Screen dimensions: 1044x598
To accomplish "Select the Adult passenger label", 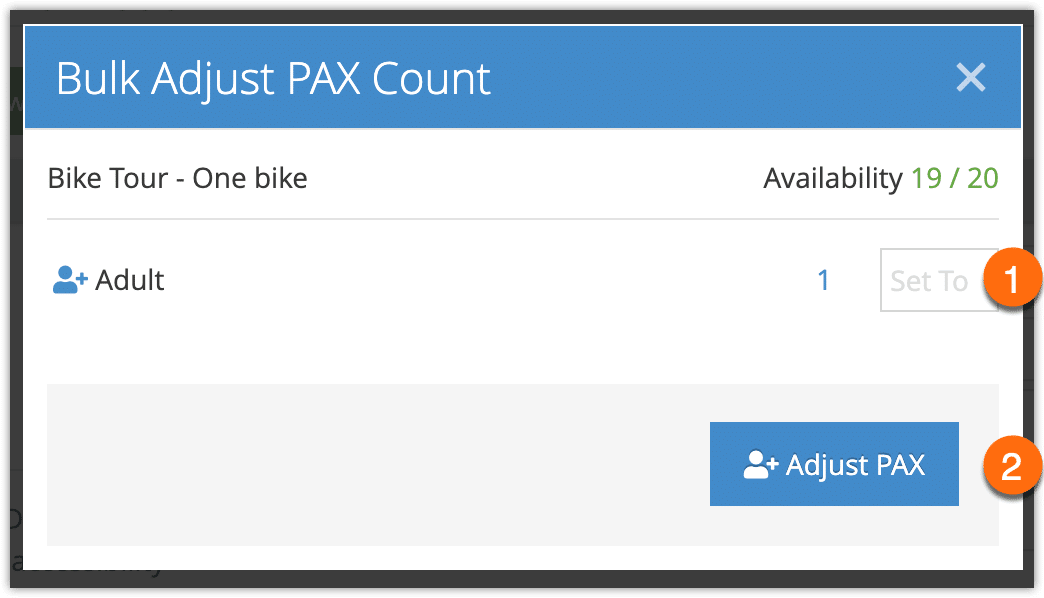I will (130, 280).
